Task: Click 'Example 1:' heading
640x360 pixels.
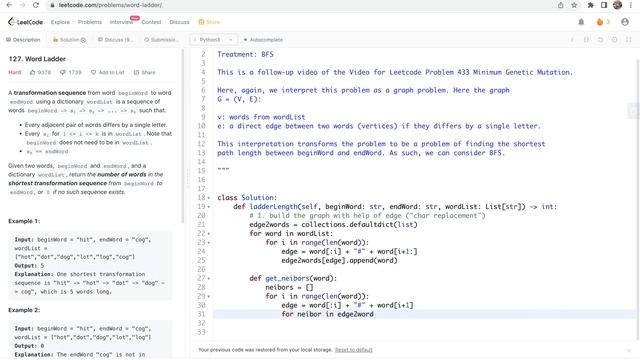Action: point(24,221)
